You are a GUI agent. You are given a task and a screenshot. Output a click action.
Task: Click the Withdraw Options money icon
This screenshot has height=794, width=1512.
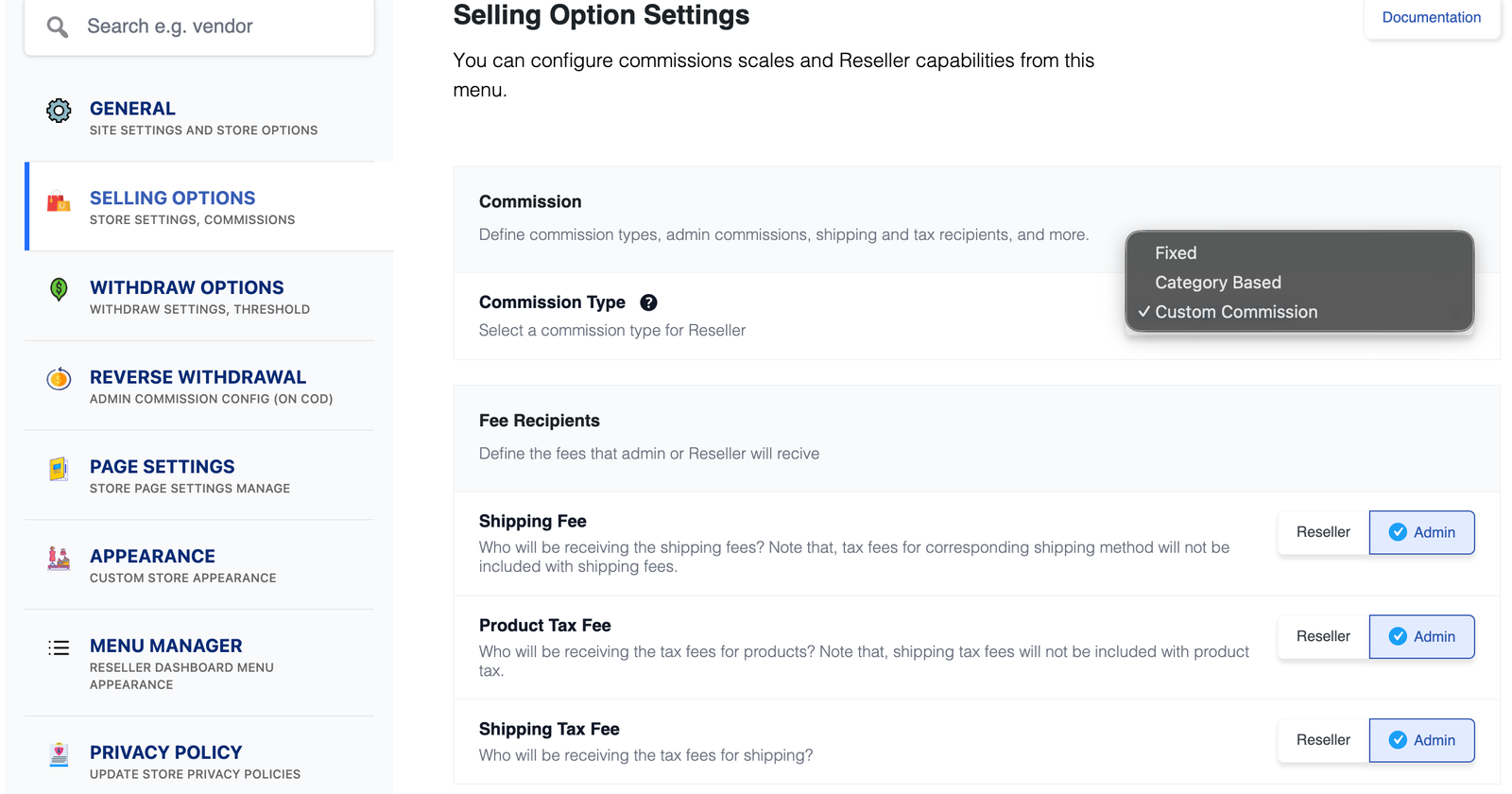[59, 289]
